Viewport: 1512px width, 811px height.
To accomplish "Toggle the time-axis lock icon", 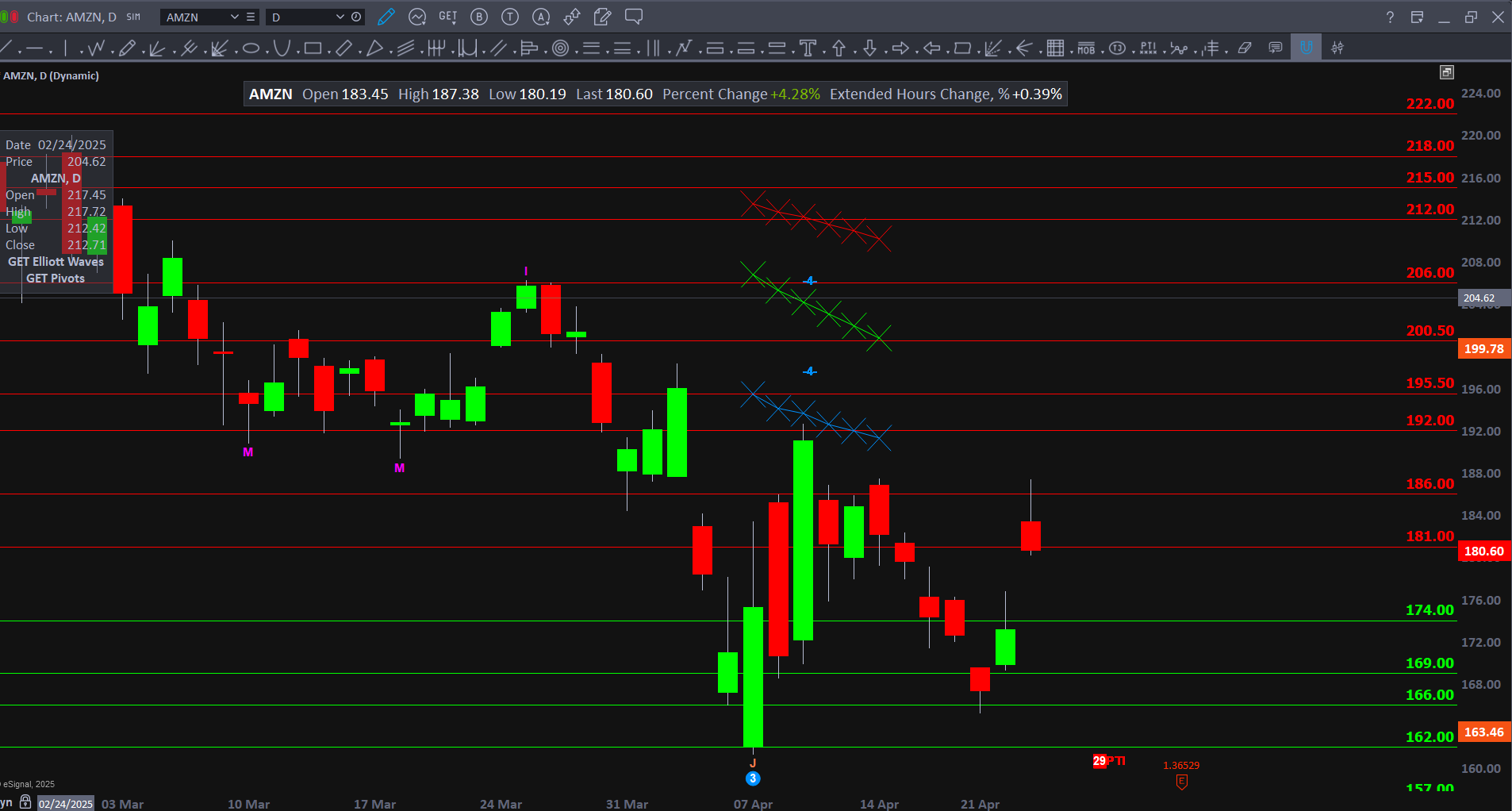I will (26, 802).
